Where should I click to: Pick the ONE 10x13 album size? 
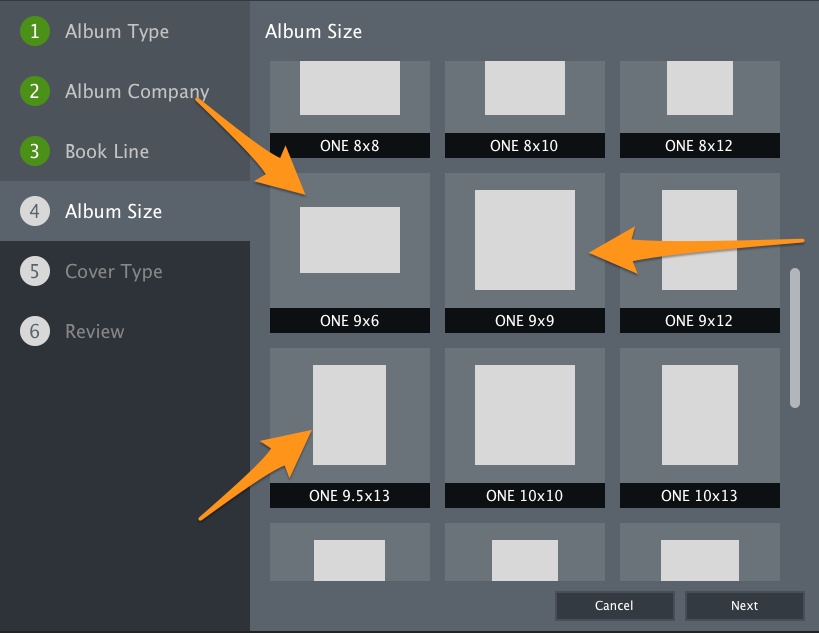tap(699, 427)
